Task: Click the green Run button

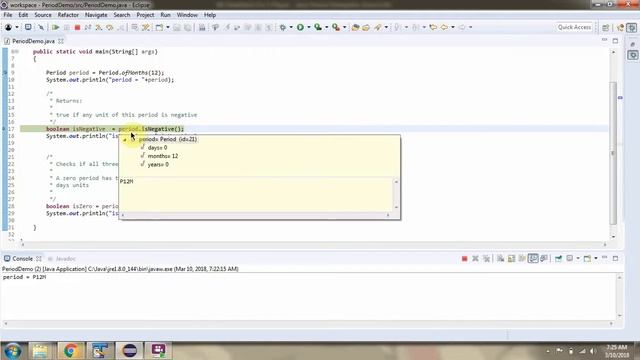Action: coord(300,27)
